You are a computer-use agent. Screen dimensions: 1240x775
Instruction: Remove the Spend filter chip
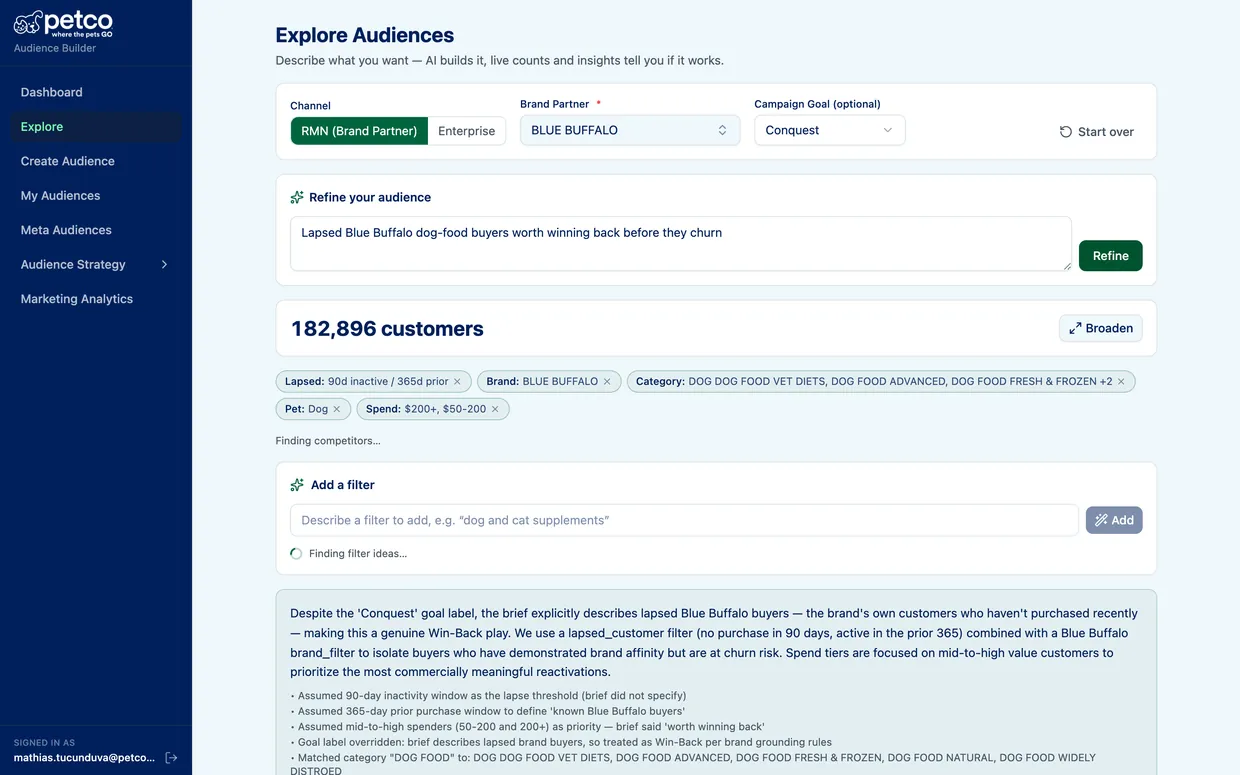(x=495, y=409)
